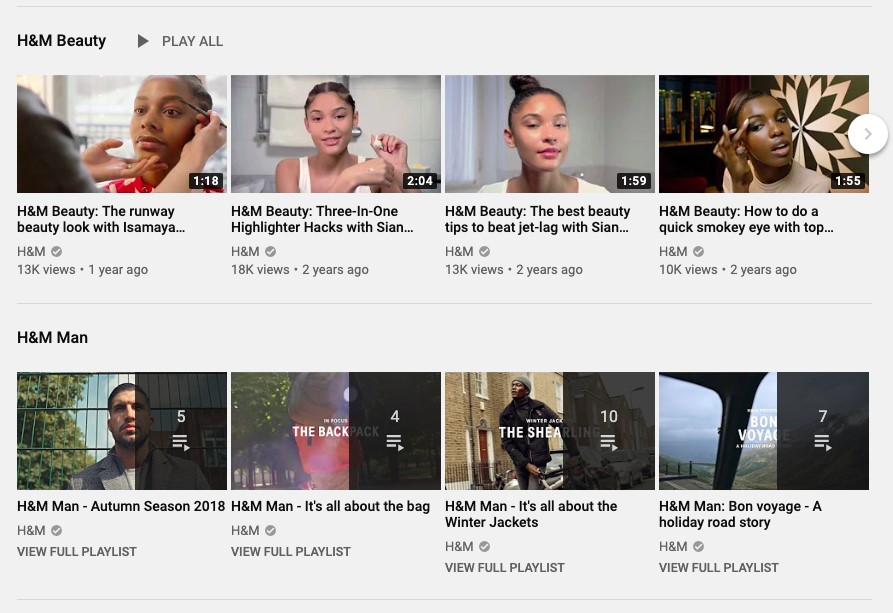The height and width of the screenshot is (613, 893).
Task: Click title 'Three-In-One Highlighter Hacks with Sian'
Action: 322,219
